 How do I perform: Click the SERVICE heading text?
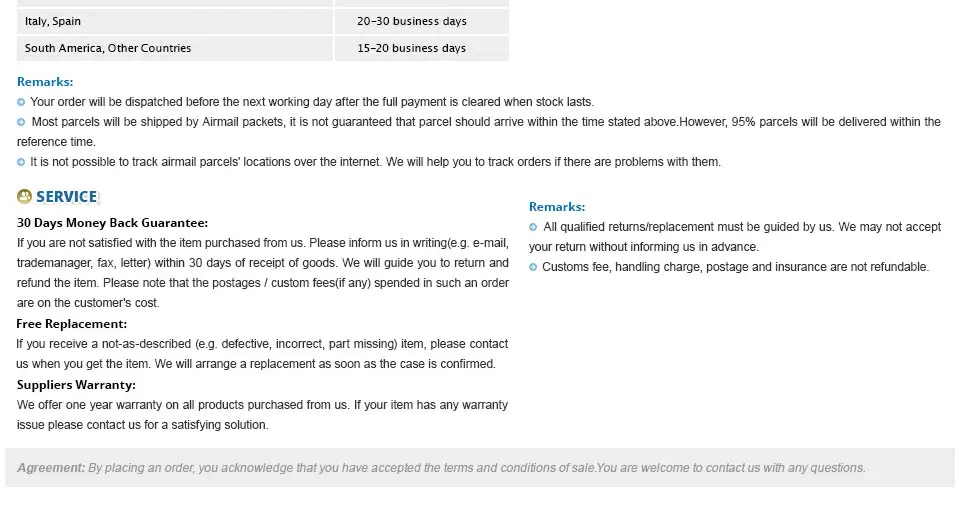tap(67, 197)
